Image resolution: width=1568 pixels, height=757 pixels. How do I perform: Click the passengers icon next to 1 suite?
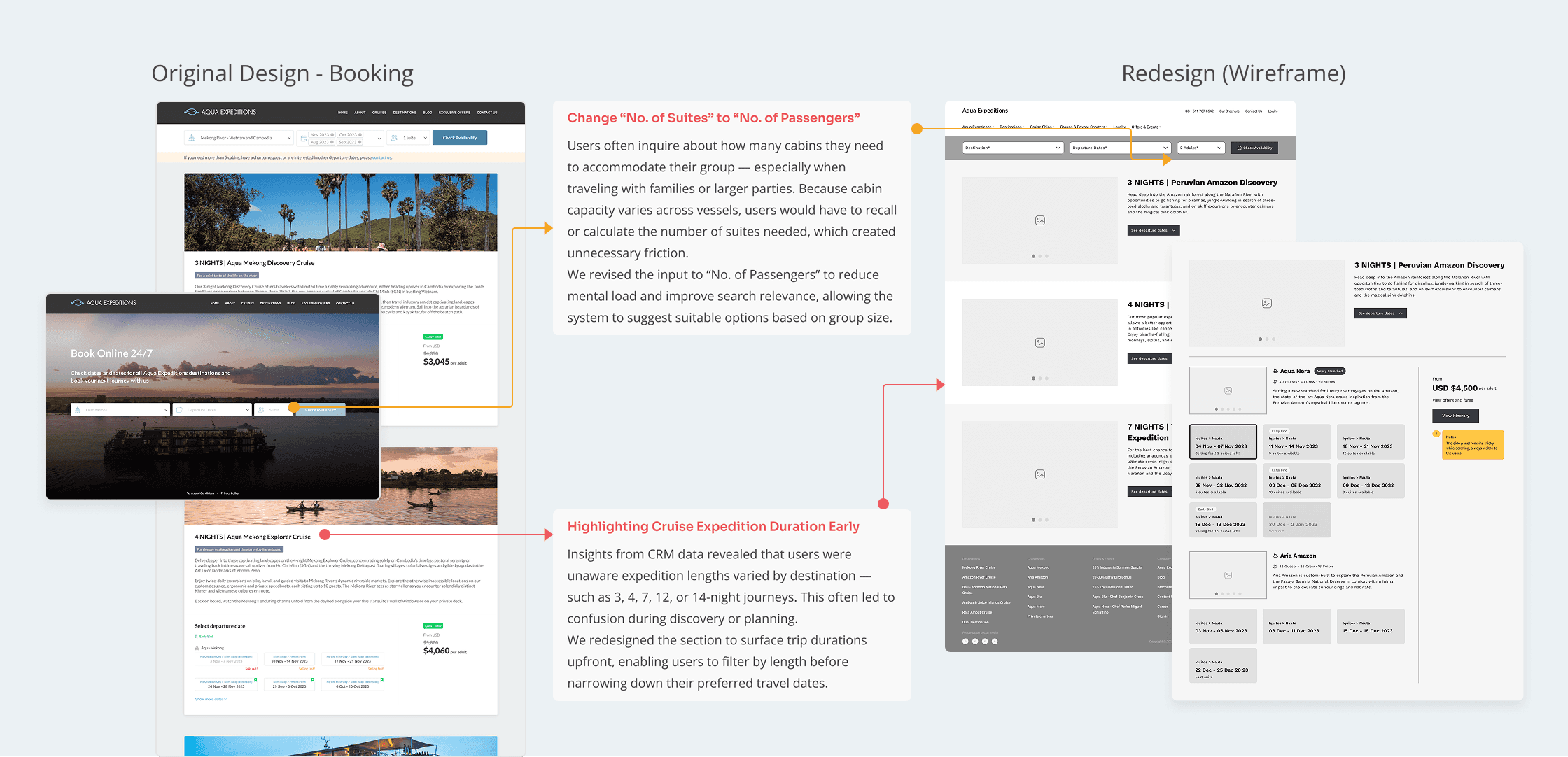395,138
